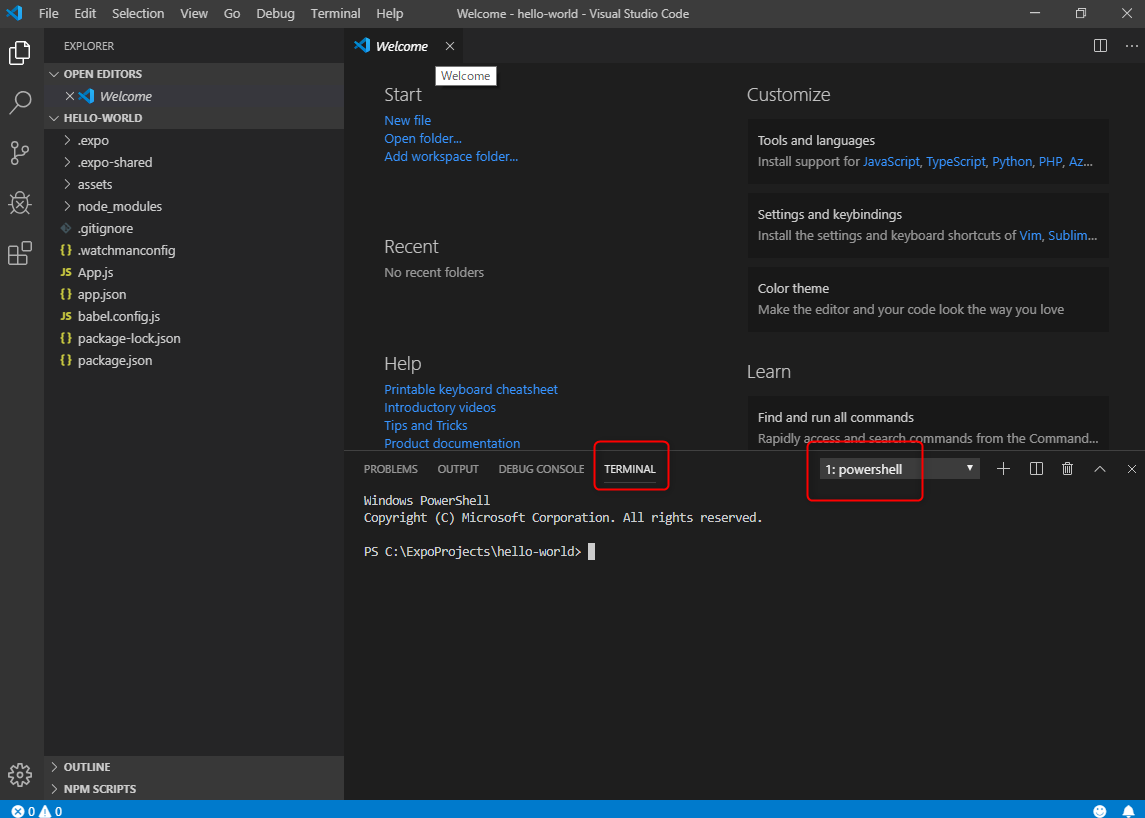Image resolution: width=1145 pixels, height=818 pixels.
Task: Open notifications bell in status bar
Action: (1128, 811)
